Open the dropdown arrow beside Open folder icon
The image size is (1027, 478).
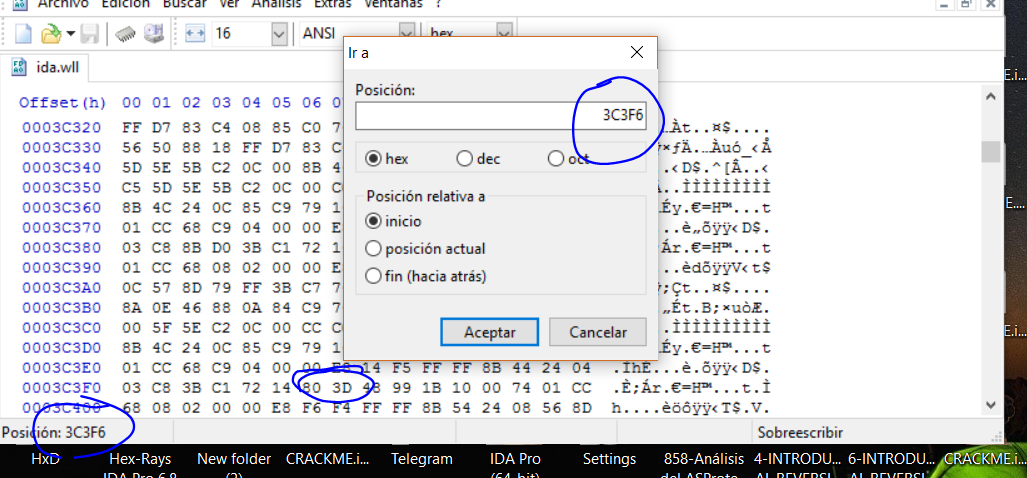(x=71, y=34)
